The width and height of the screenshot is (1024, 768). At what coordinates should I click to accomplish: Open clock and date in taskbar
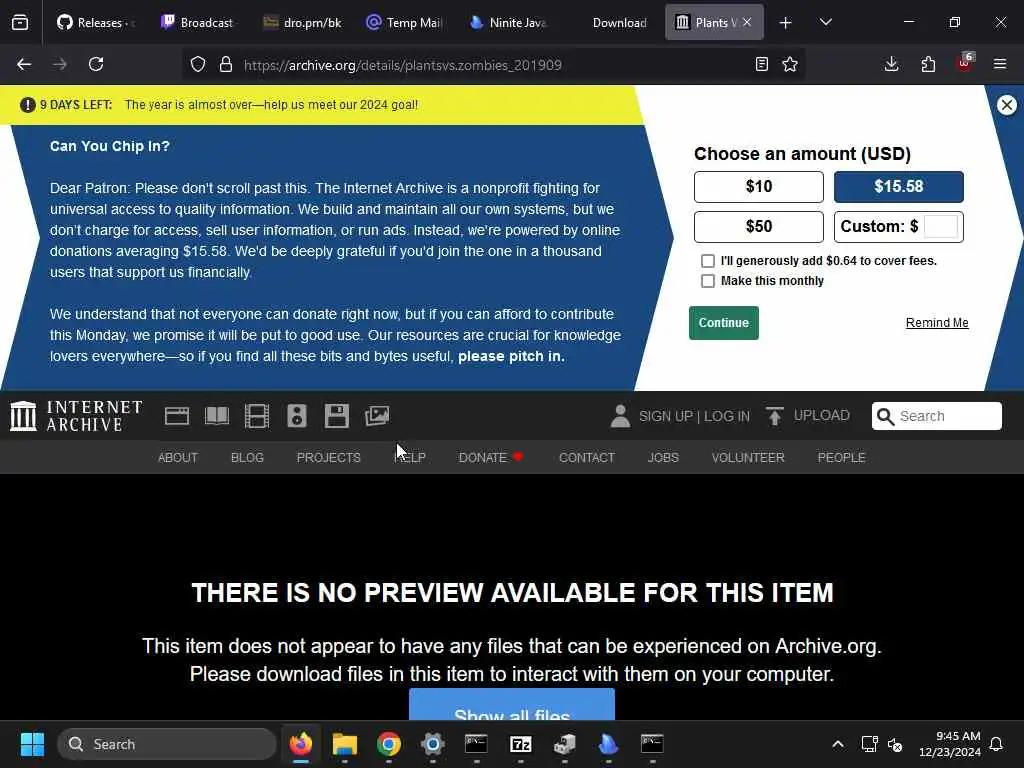[x=950, y=744]
